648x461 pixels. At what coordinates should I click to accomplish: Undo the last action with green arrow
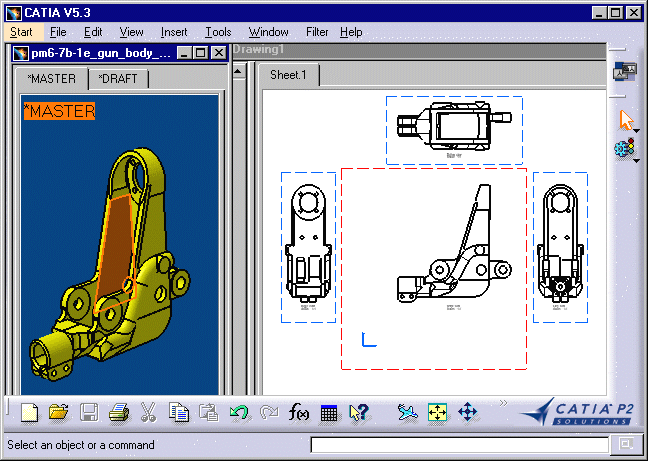239,412
